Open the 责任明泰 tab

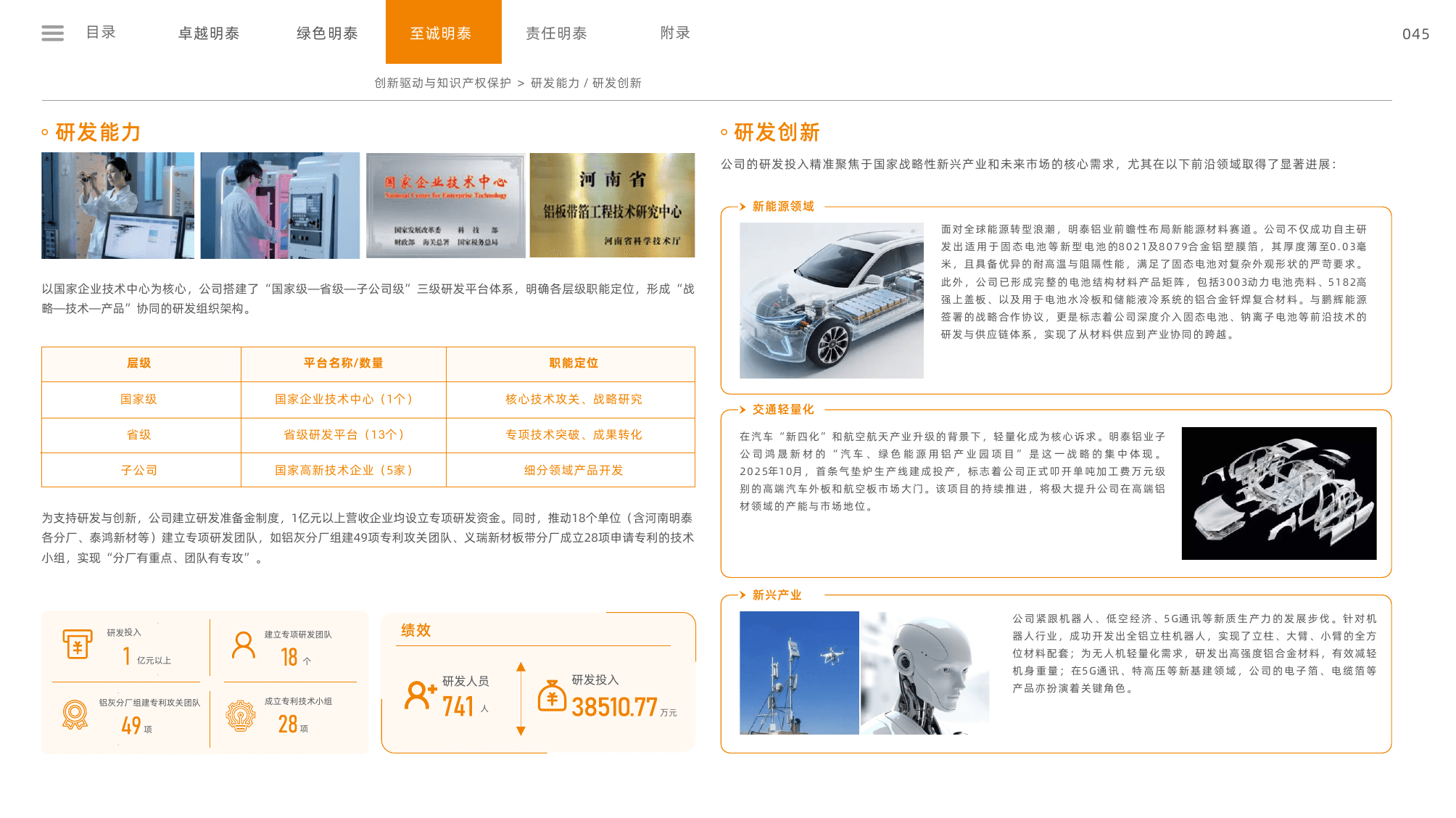point(556,33)
